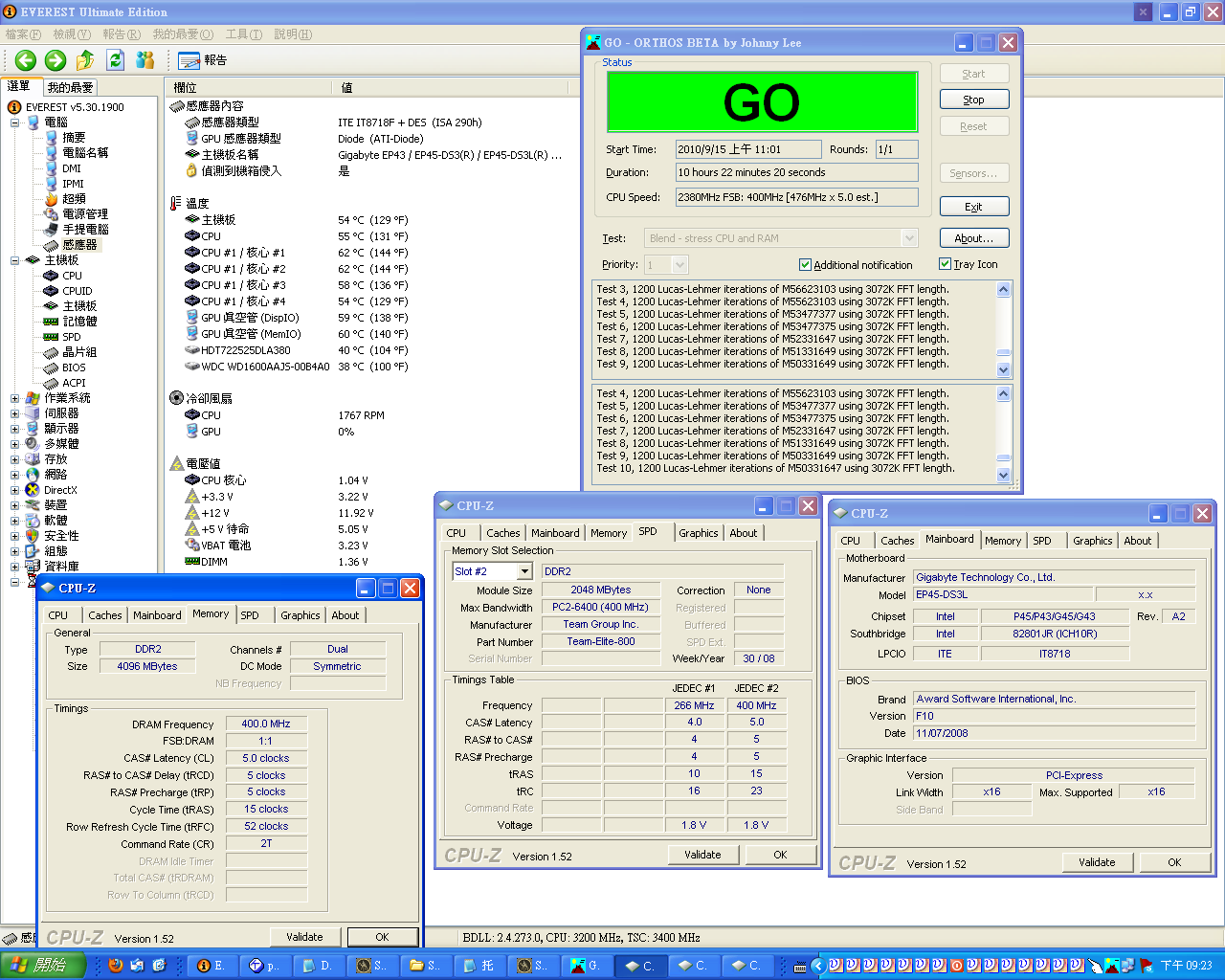The image size is (1225, 980).
Task: Expand the 作業系統 node in tree
Action: click(x=14, y=398)
